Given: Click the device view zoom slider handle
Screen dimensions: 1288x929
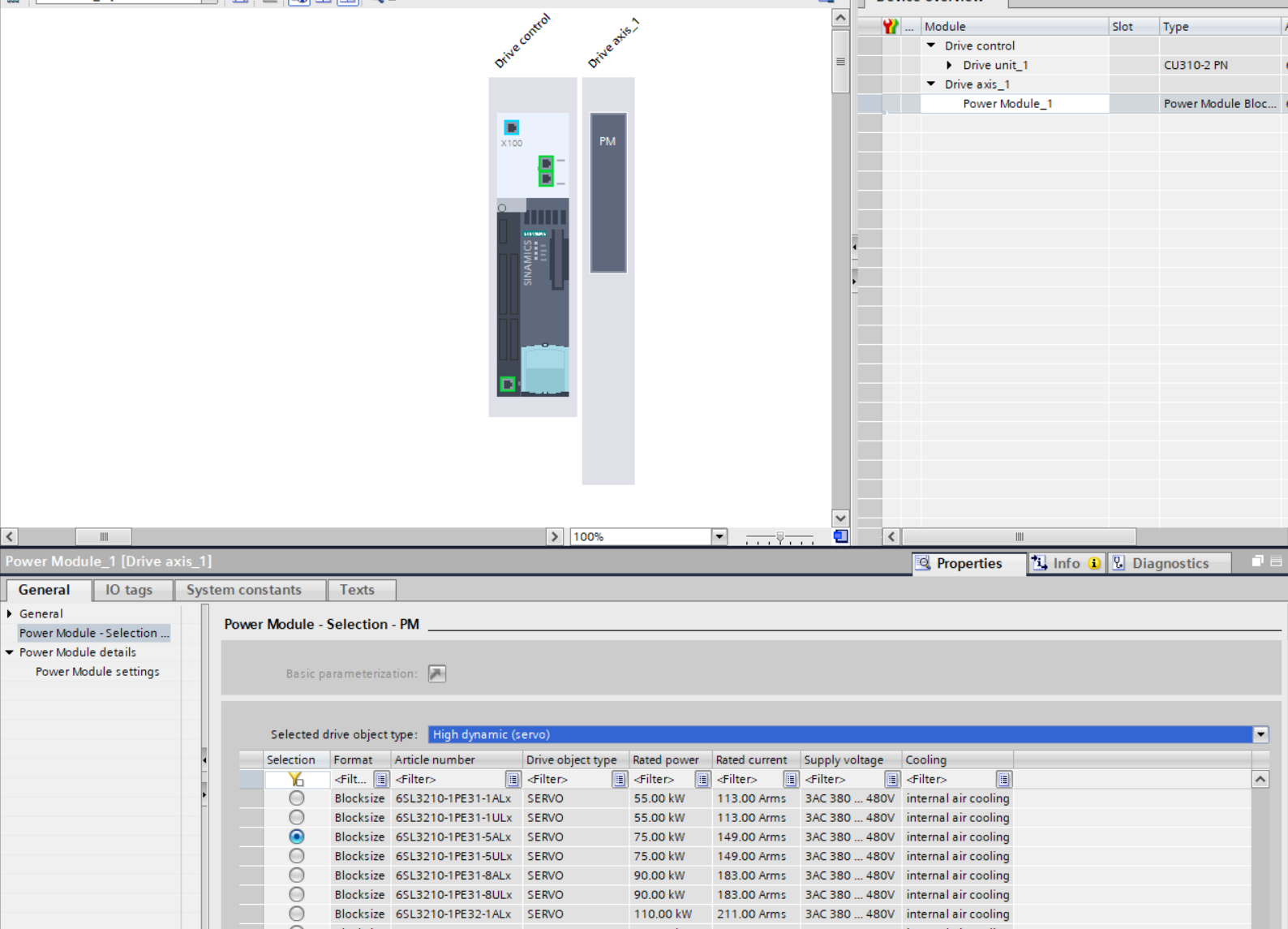Looking at the screenshot, I should coord(779,536).
